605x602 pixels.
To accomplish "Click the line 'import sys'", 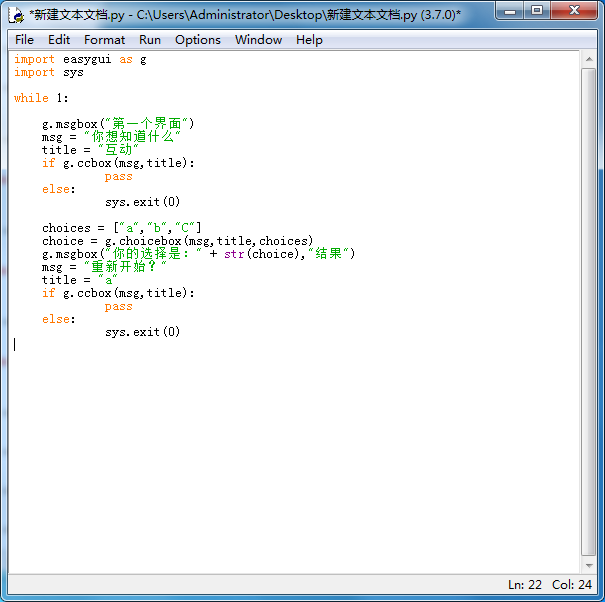I will 49,73.
